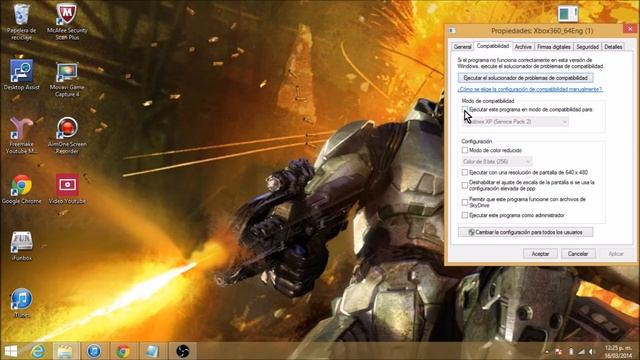
Task: Click Cambiar la configuración para todos los usuarios
Action: tap(526, 232)
